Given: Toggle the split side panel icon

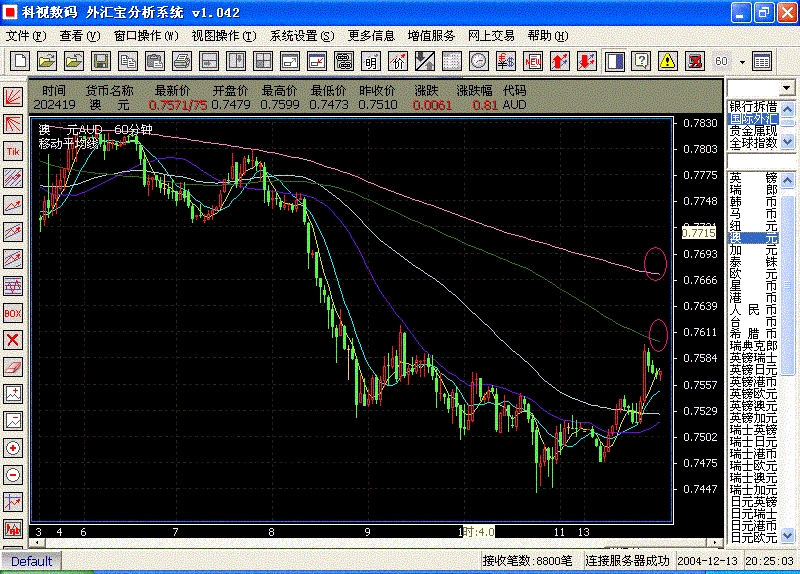Looking at the screenshot, I should tap(614, 61).
